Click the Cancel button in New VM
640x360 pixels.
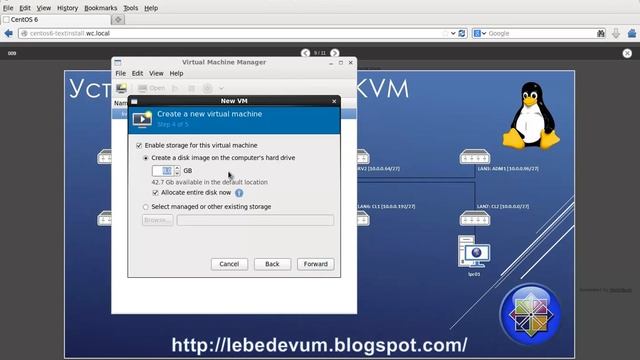point(229,264)
